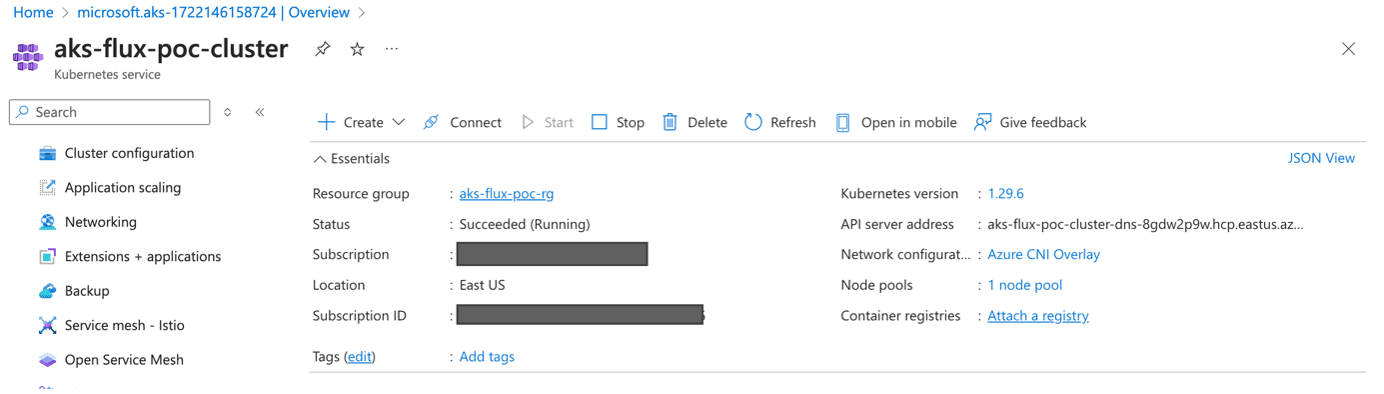Click the Stop square icon

click(599, 122)
